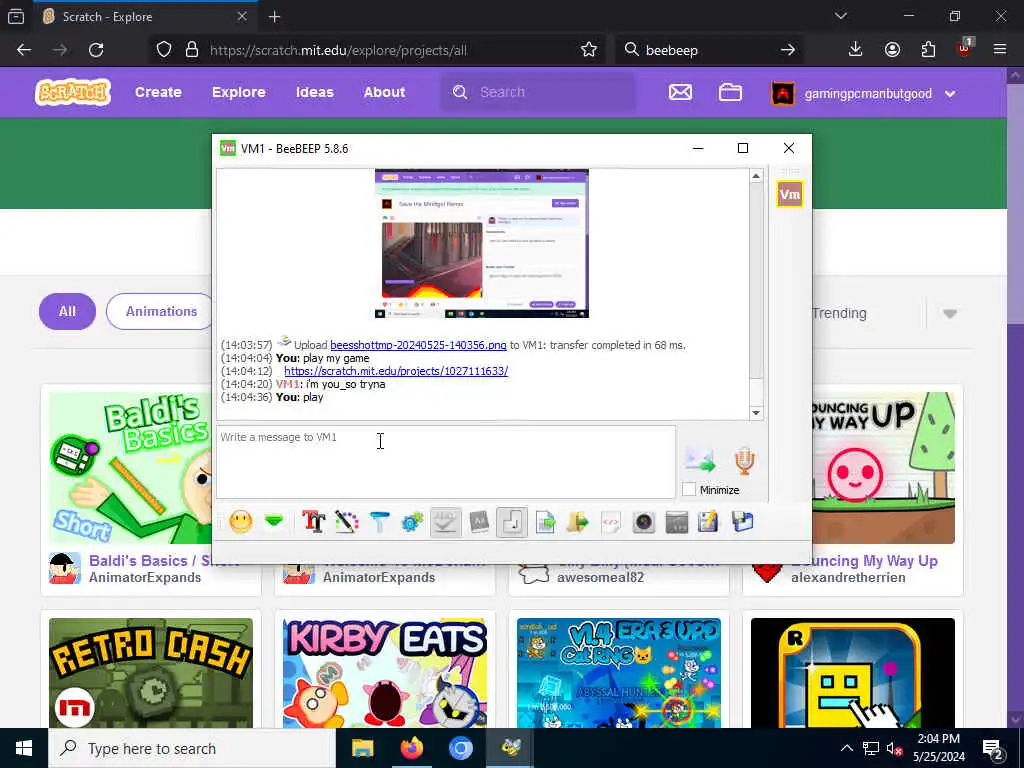The image size is (1024, 768).
Task: Check the Minimize checkbox in BeeBEEP
Action: [688, 489]
